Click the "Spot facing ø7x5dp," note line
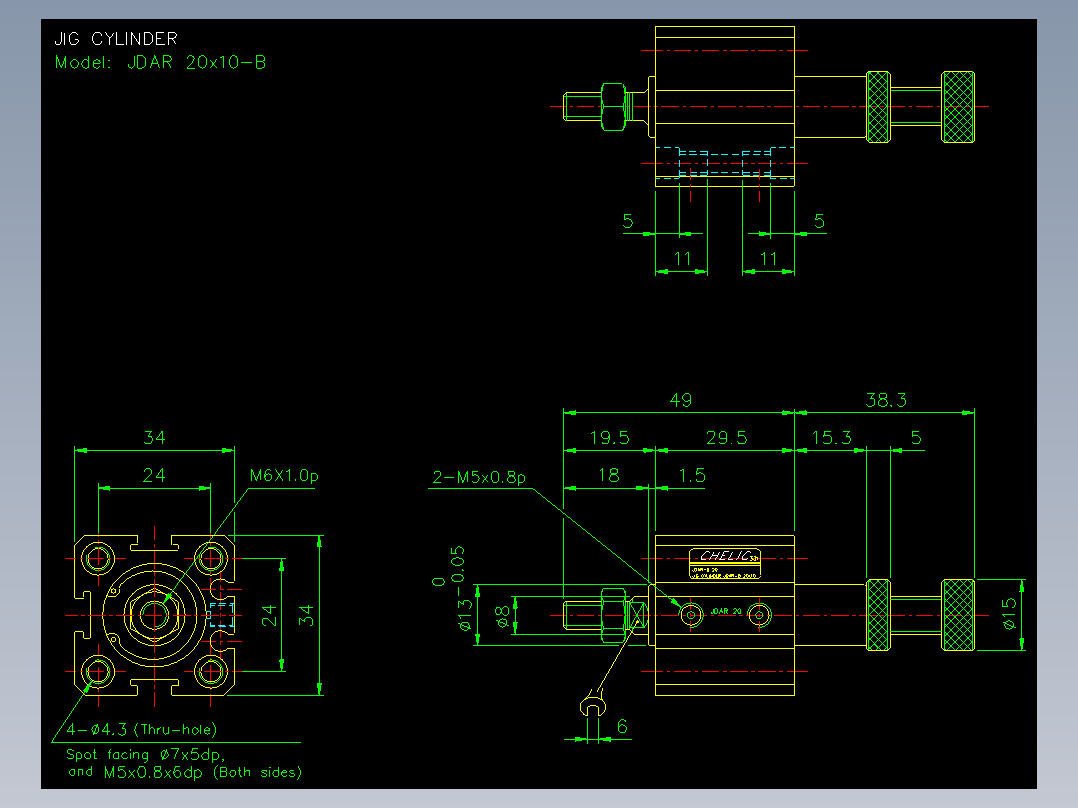This screenshot has height=808, width=1078. tap(146, 754)
